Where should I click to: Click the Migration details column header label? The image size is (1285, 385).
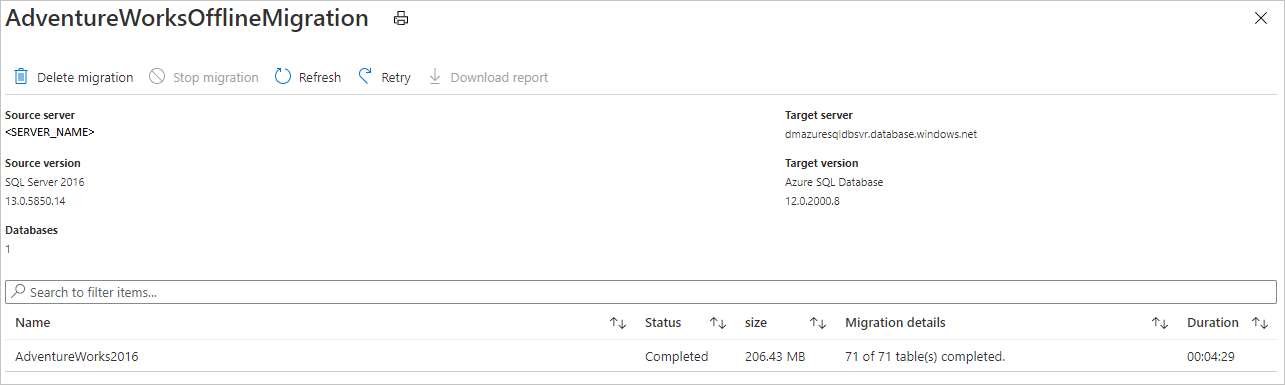tap(895, 323)
